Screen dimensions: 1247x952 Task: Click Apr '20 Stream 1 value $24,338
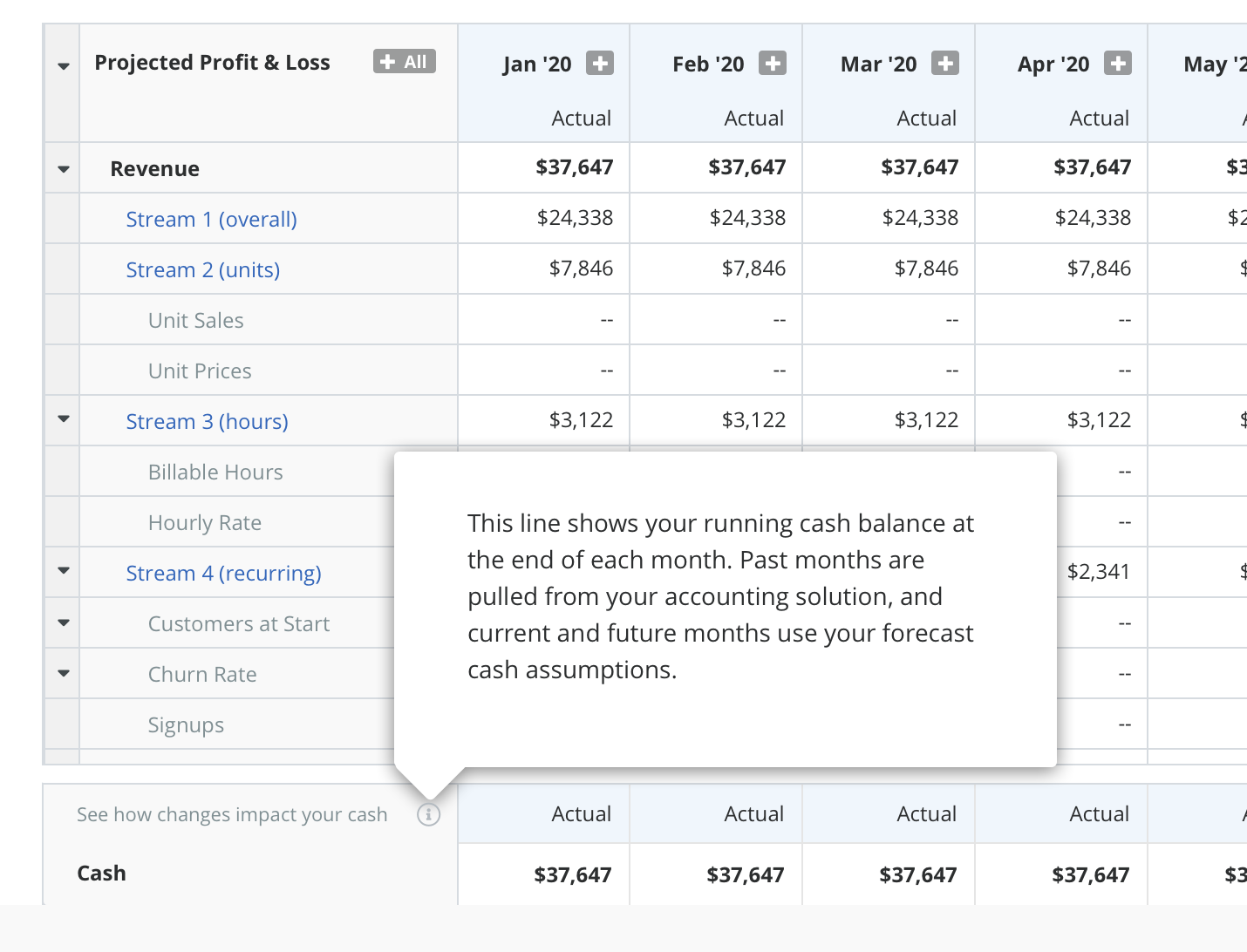[1093, 218]
